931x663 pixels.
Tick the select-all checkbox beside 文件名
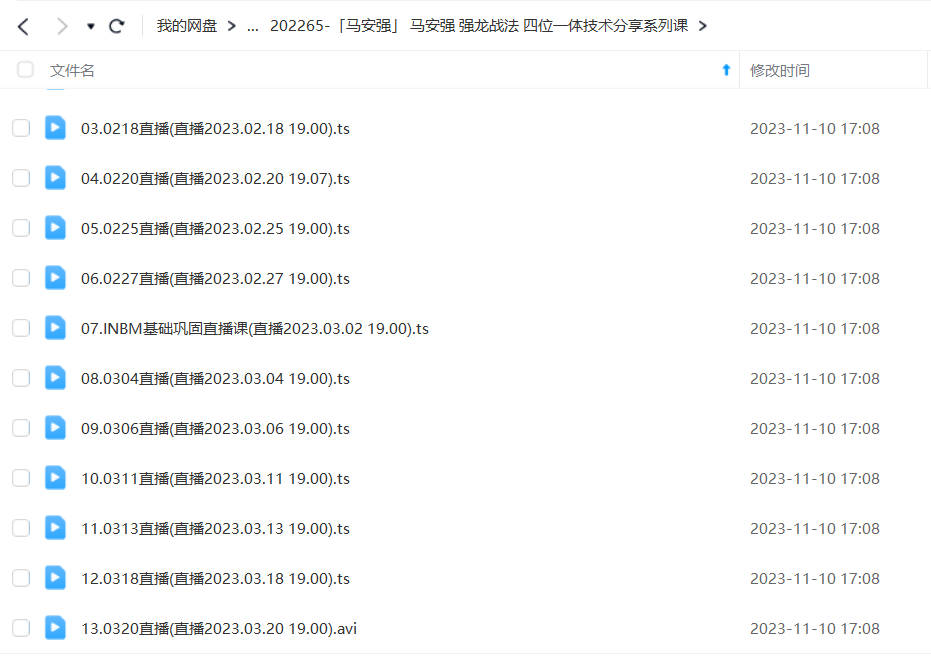(x=25, y=70)
